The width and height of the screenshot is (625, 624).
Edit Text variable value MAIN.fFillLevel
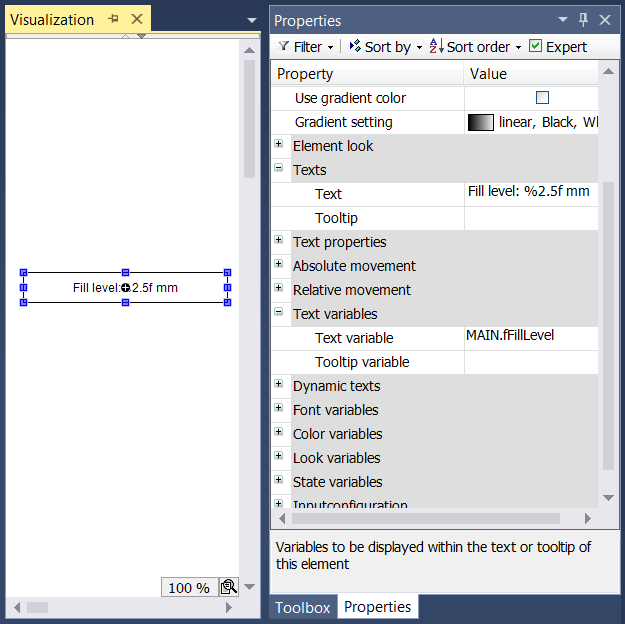531,338
